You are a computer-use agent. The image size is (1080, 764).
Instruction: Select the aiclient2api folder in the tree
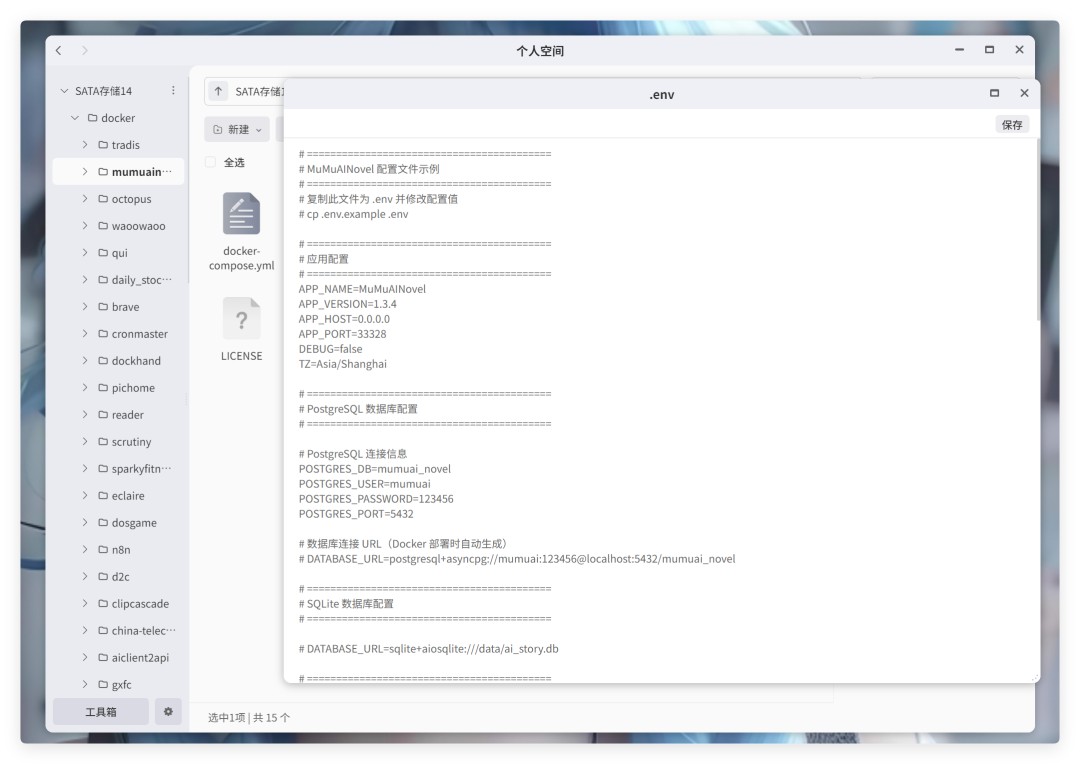(118, 657)
